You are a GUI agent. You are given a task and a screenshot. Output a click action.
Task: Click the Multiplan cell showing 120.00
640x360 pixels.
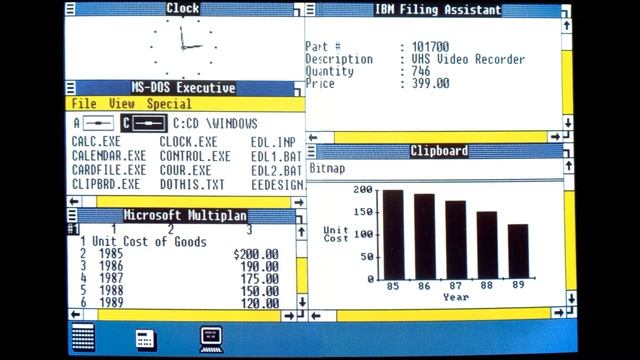(x=260, y=303)
